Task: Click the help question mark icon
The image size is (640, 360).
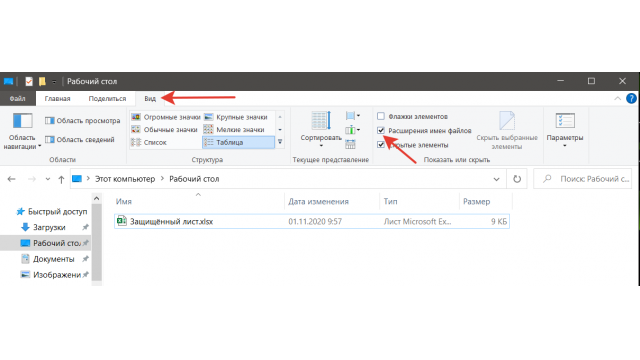Action: (x=631, y=98)
